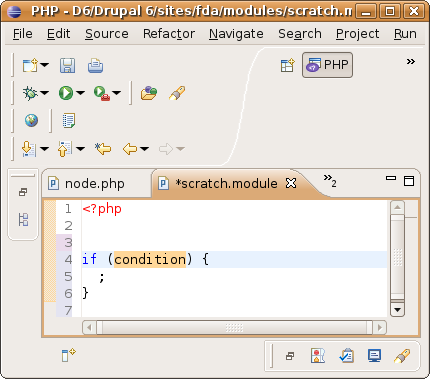Expand the Forward history dropdown arrow

point(180,149)
